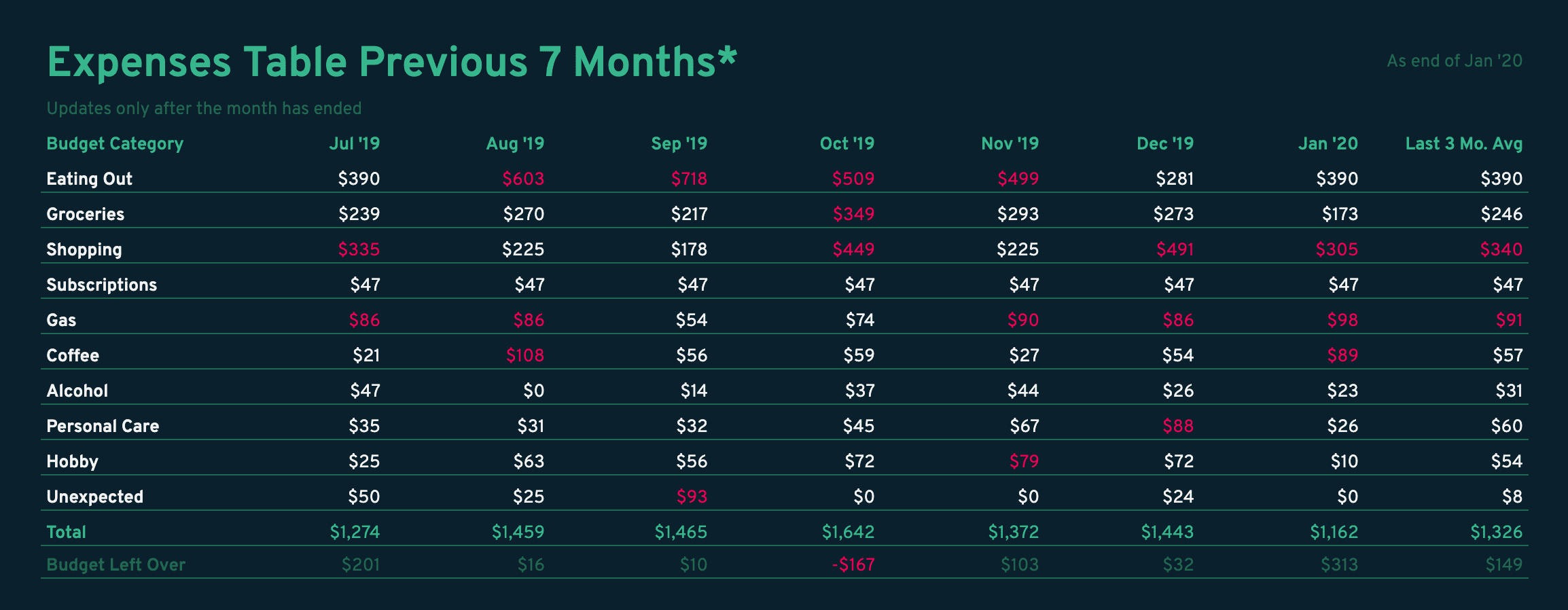Select the Budget Category column header
The height and width of the screenshot is (610, 1568).
click(115, 144)
